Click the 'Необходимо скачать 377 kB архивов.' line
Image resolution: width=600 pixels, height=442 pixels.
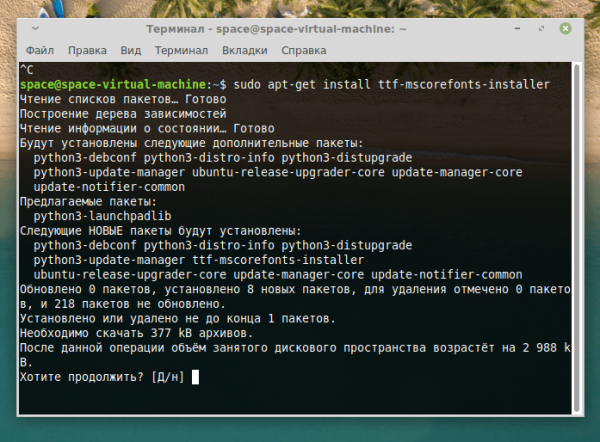pyautogui.click(x=136, y=333)
